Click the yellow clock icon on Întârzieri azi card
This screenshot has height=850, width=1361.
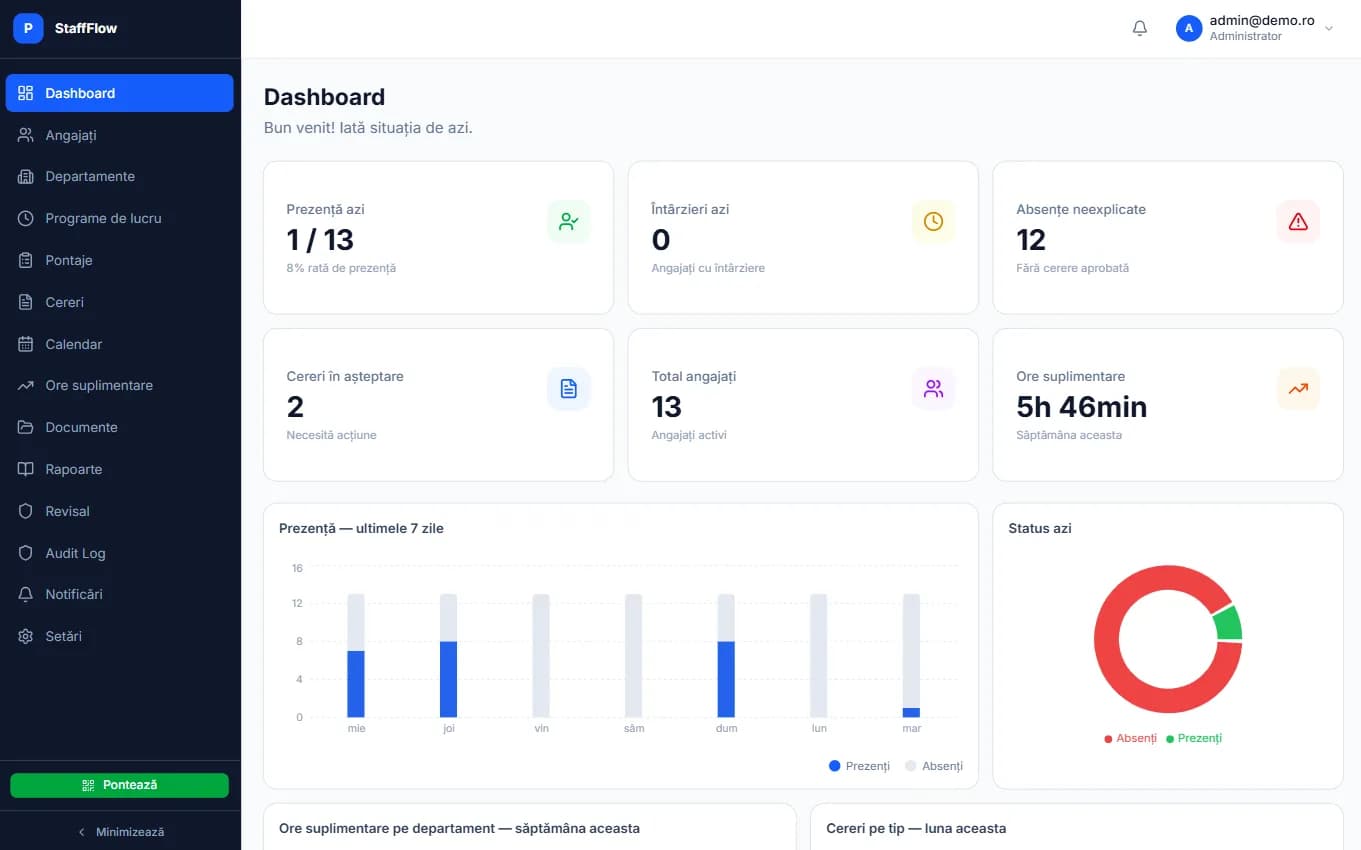point(933,222)
